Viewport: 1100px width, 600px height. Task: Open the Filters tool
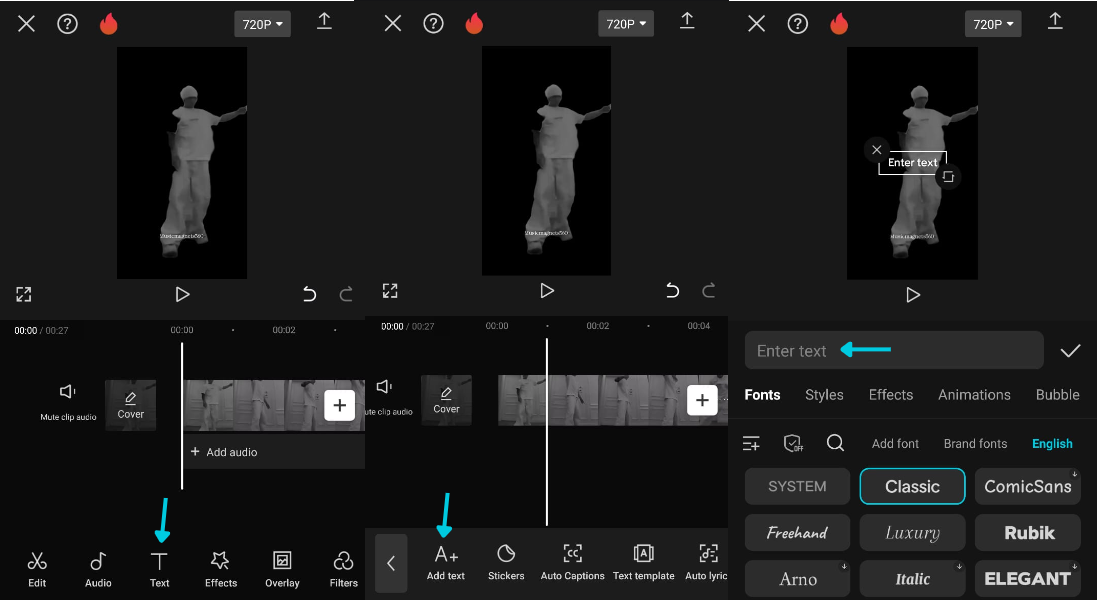[343, 569]
